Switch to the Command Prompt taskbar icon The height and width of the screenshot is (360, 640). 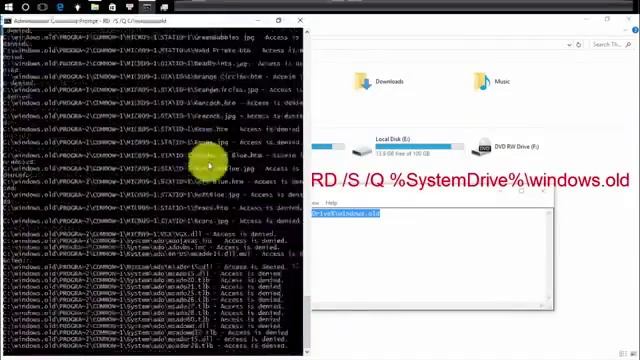[x=147, y=7]
